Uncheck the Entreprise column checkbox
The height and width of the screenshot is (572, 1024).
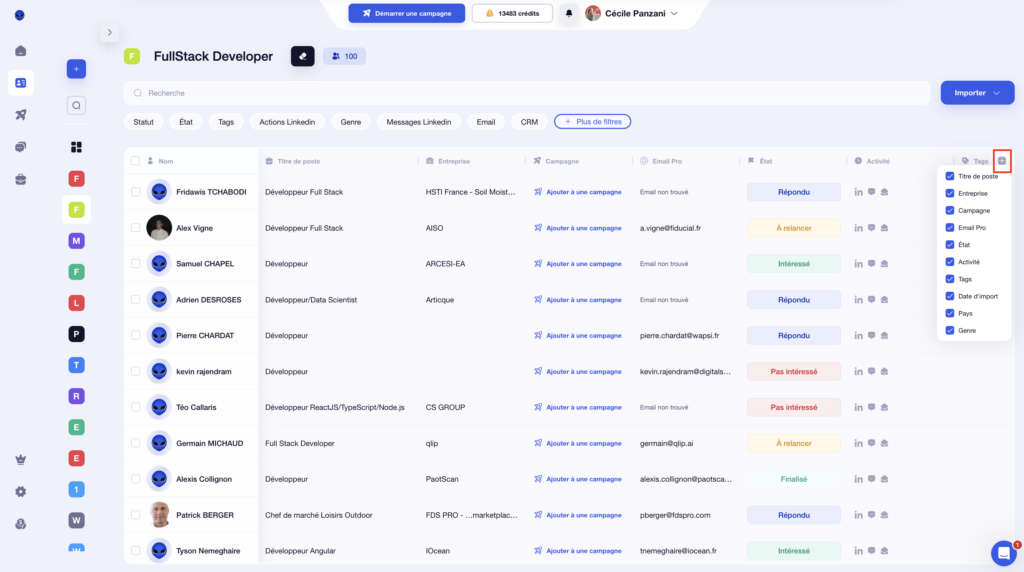949,193
